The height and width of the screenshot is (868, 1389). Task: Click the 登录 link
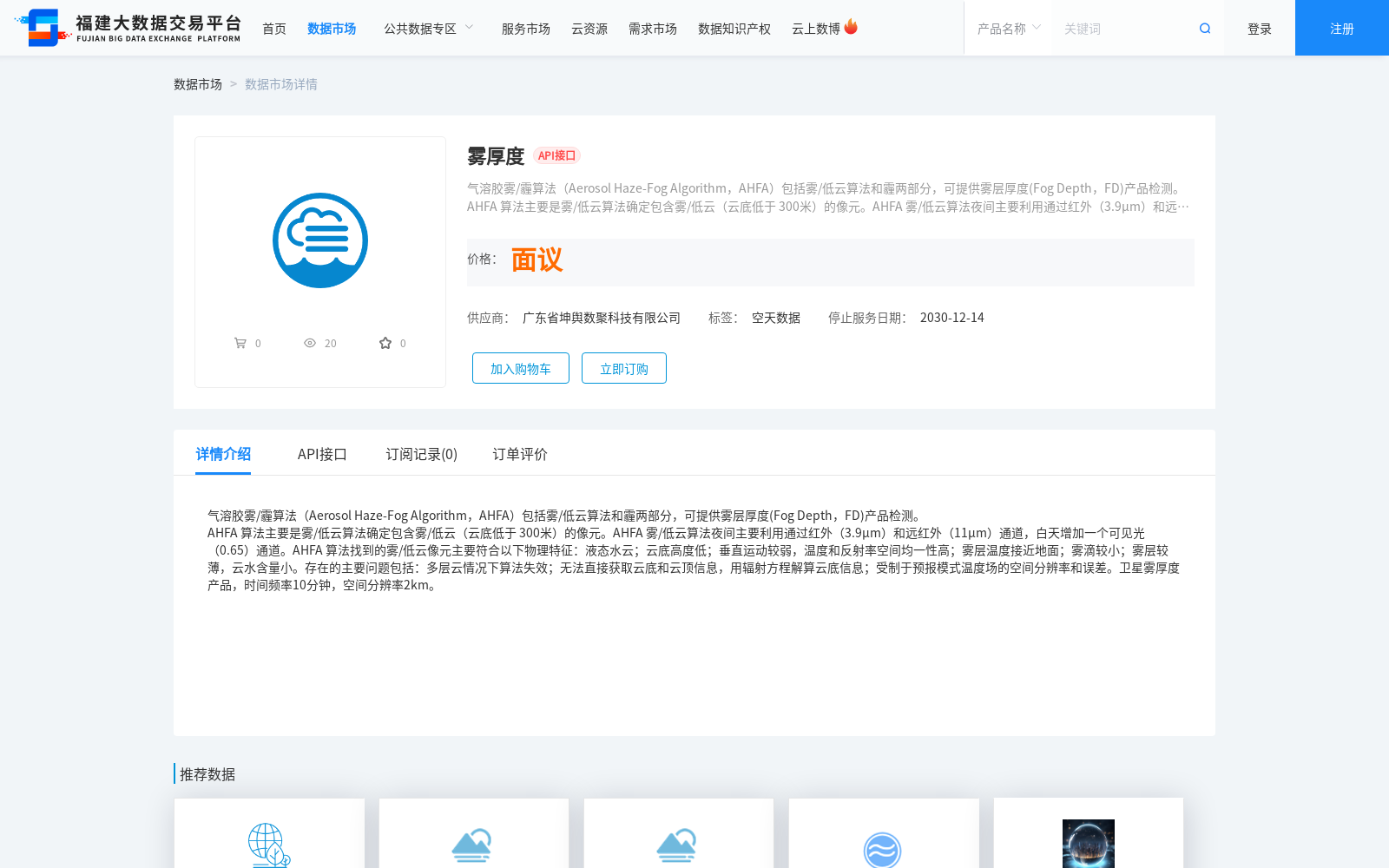click(x=1260, y=29)
